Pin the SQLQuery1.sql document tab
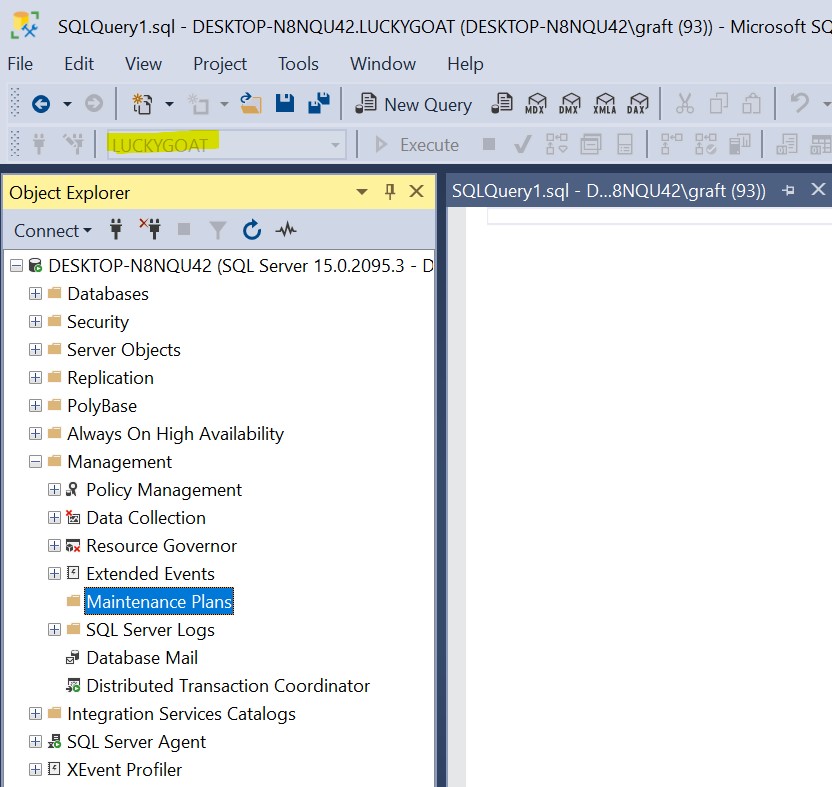Screen dimensions: 832x787 [788, 190]
